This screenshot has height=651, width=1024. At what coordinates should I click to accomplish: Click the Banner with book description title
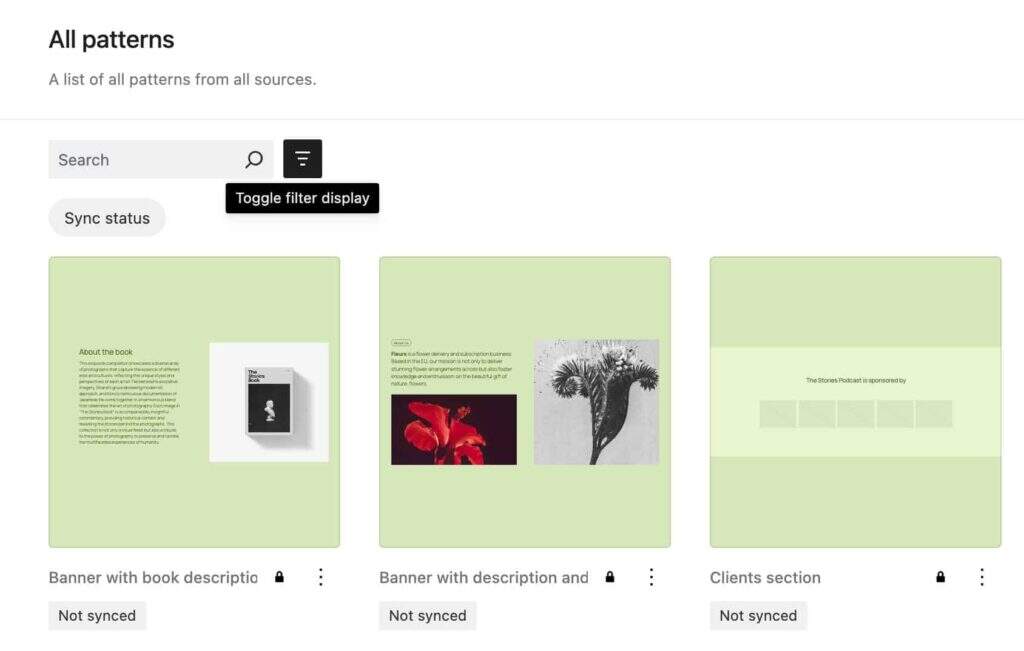point(153,577)
